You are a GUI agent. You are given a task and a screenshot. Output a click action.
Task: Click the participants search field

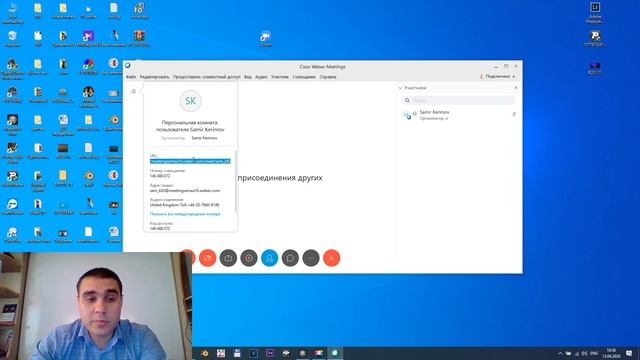pos(458,100)
